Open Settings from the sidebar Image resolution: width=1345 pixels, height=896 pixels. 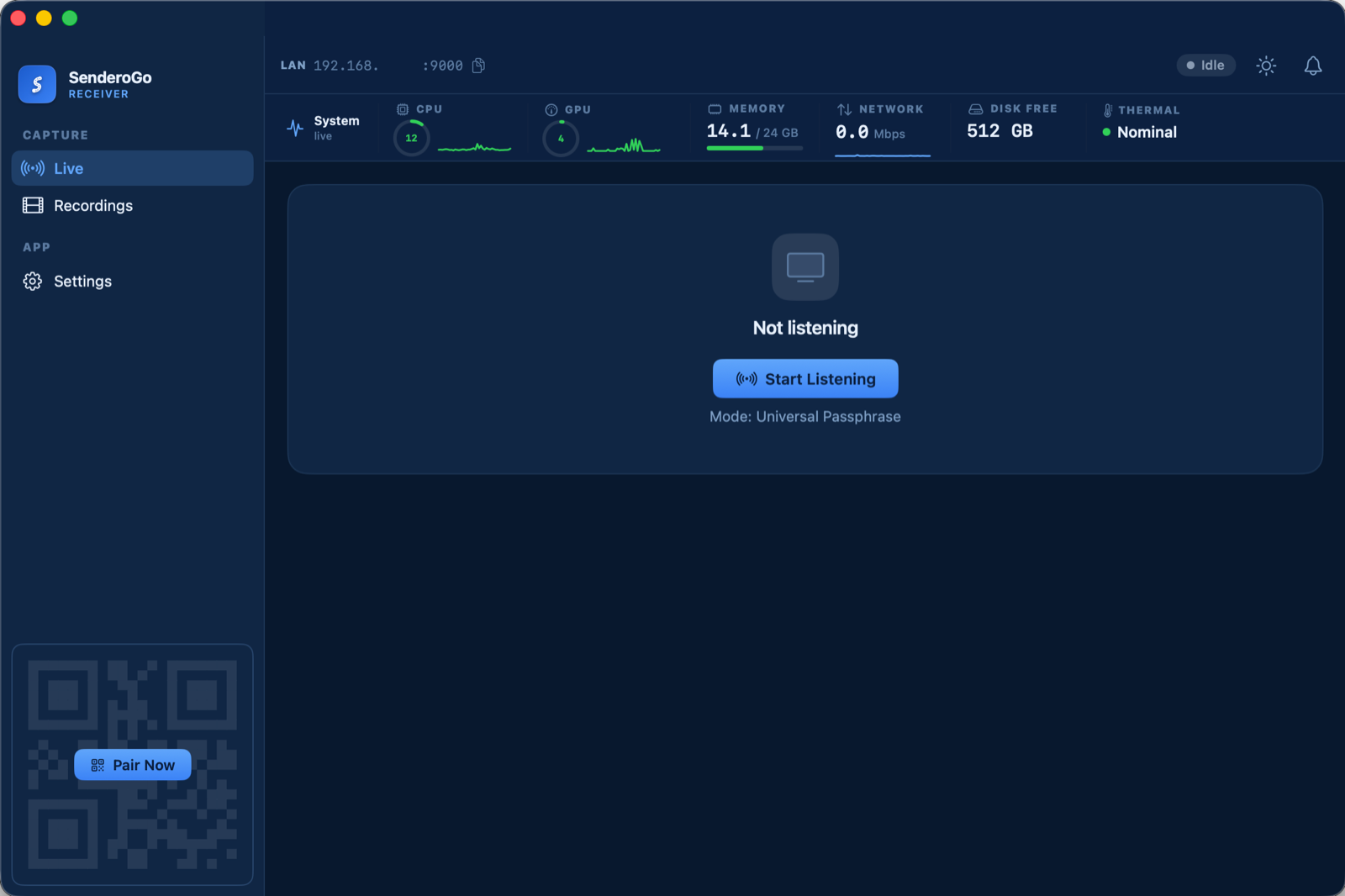132,281
